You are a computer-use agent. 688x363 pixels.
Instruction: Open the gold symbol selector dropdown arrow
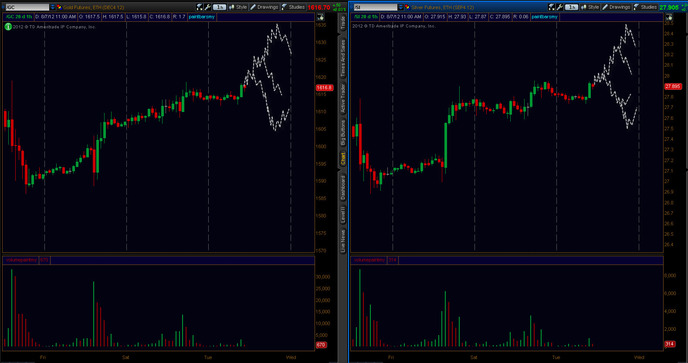pyautogui.click(x=53, y=7)
